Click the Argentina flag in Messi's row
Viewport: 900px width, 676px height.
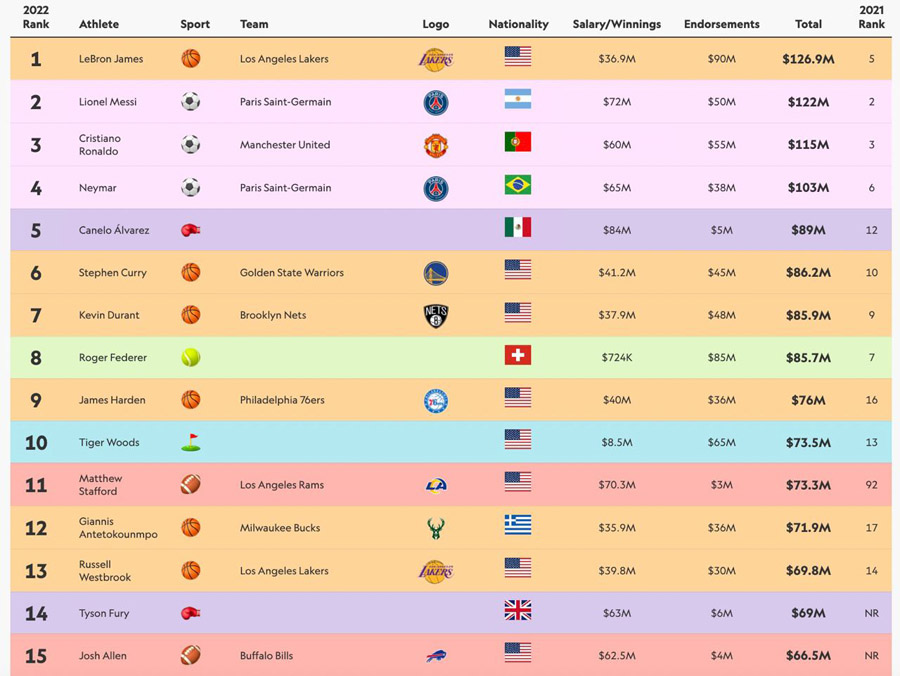(518, 100)
